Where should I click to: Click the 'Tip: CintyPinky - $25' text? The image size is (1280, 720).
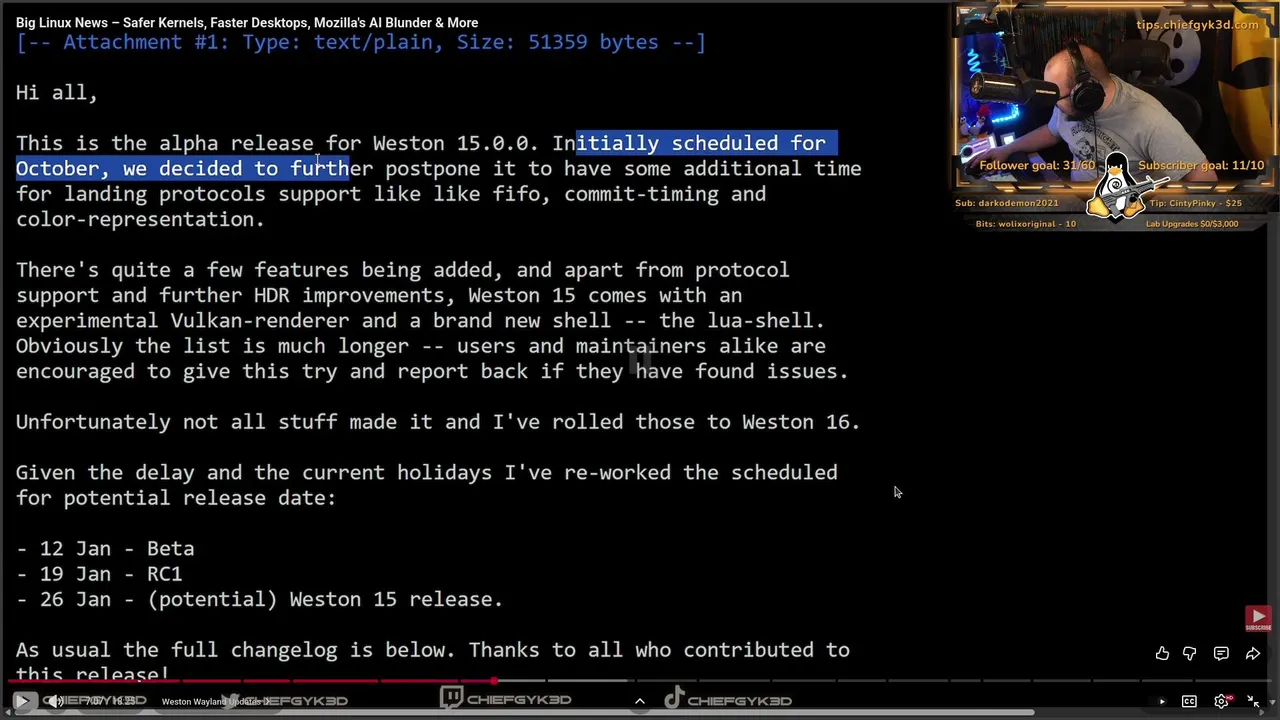(1195, 203)
